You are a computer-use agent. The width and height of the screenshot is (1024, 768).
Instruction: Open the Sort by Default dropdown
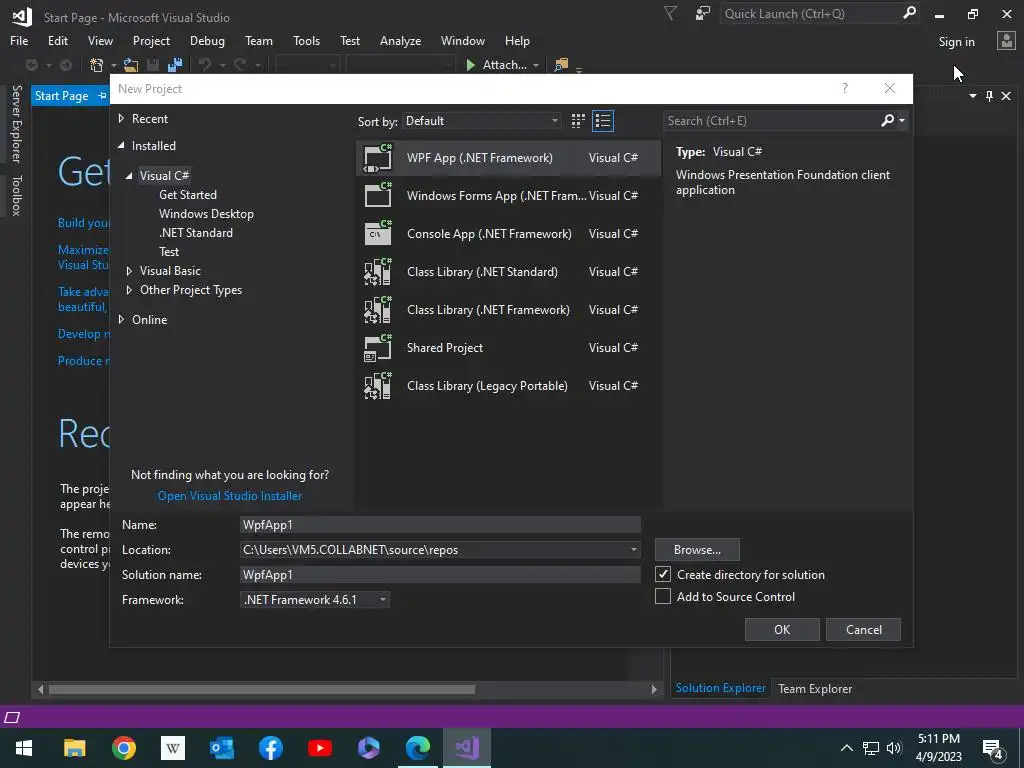[481, 121]
